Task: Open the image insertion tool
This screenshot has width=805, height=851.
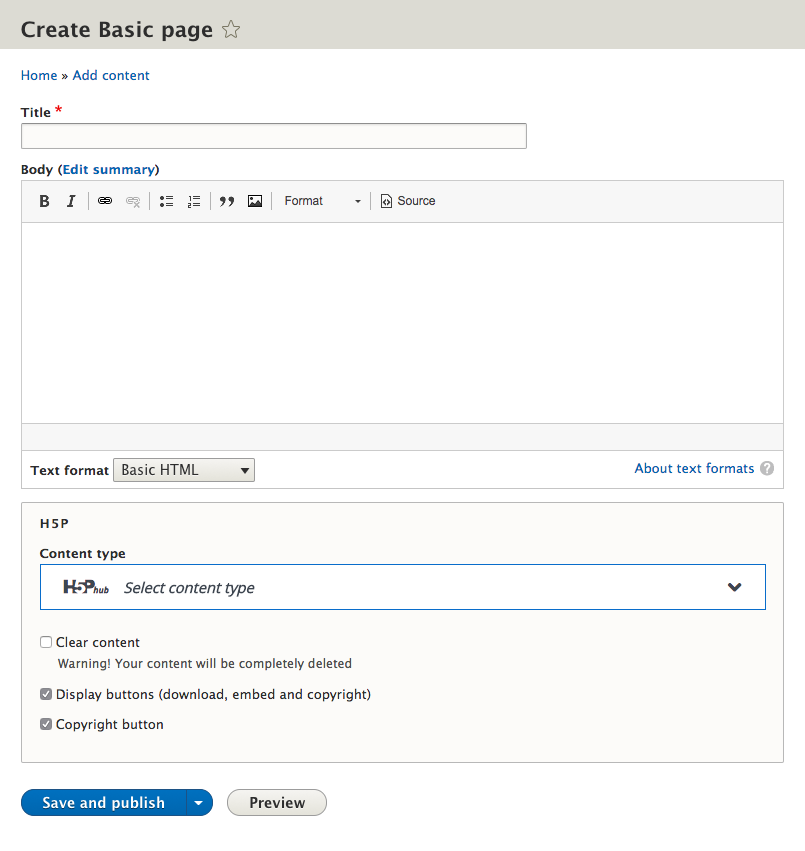Action: (x=254, y=201)
